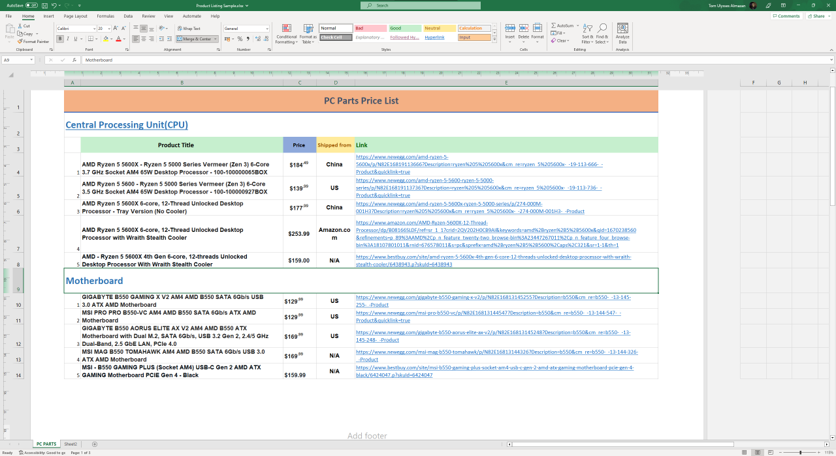
Task: Apply the Good cell style
Action: [x=405, y=28]
